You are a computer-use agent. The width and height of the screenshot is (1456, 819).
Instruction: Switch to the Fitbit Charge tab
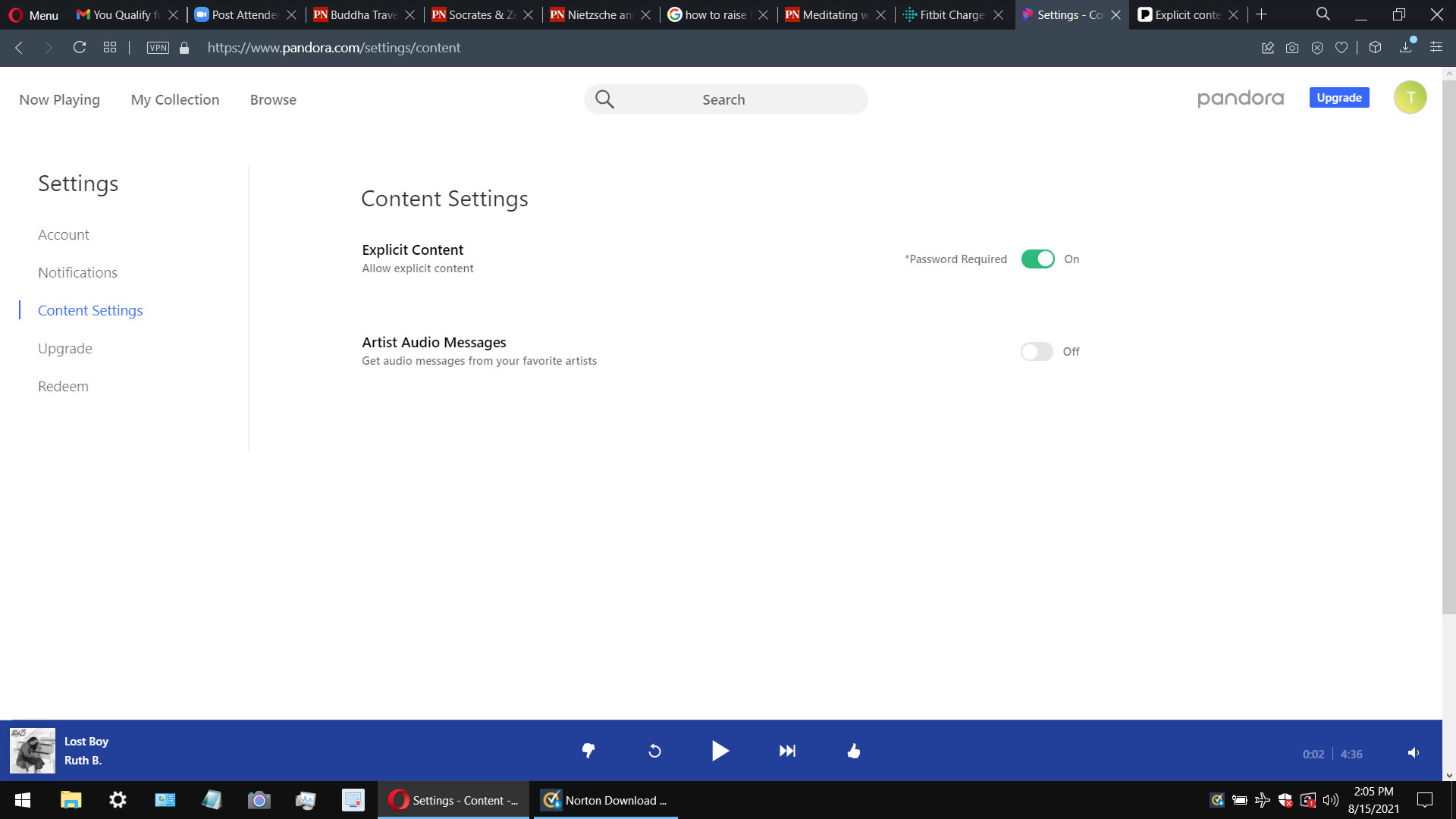click(x=952, y=14)
